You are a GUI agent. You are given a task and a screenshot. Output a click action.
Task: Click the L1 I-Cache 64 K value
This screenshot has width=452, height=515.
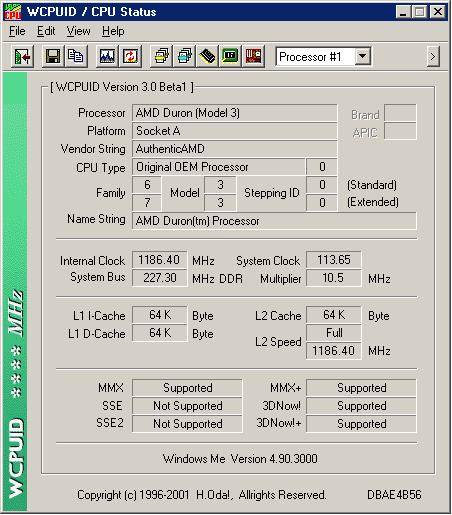159,315
